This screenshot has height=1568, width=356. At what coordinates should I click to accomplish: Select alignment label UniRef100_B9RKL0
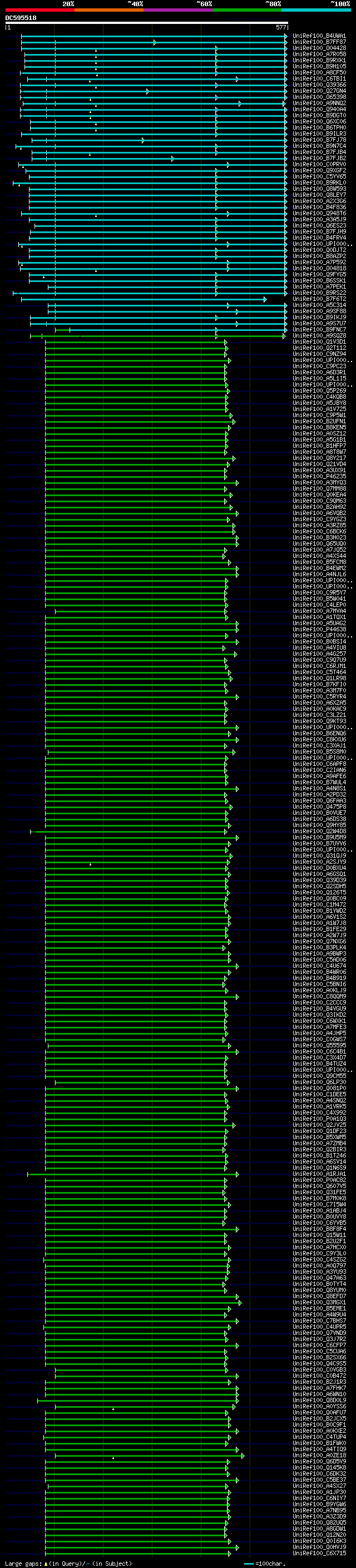pos(319,182)
